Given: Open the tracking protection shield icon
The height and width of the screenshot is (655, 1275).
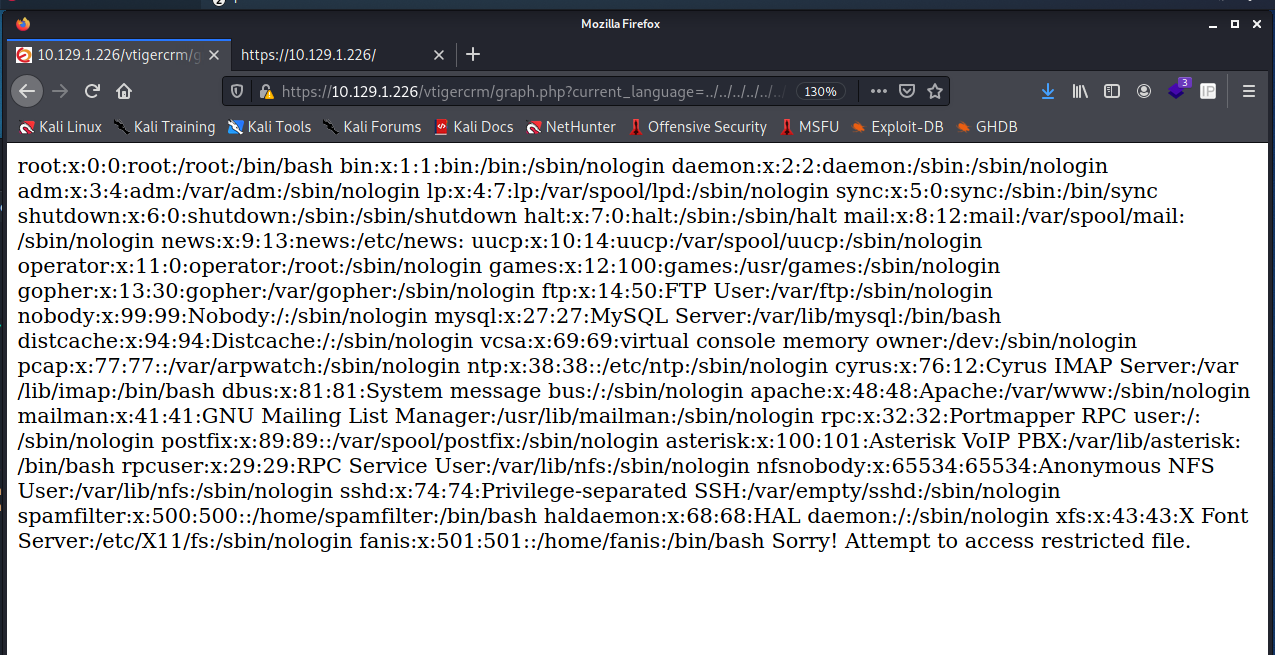Looking at the screenshot, I should click(x=237, y=91).
